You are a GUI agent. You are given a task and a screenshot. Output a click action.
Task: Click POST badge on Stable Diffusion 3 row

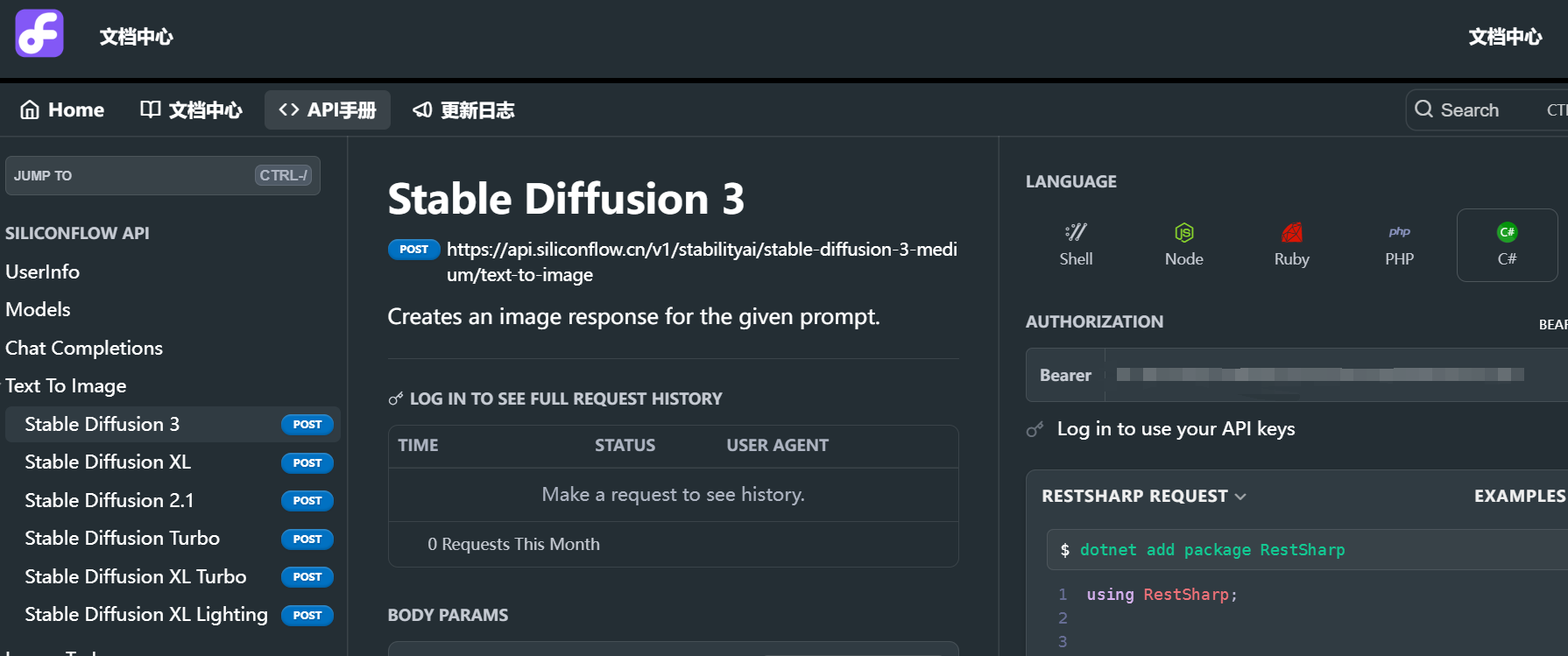pyautogui.click(x=307, y=425)
